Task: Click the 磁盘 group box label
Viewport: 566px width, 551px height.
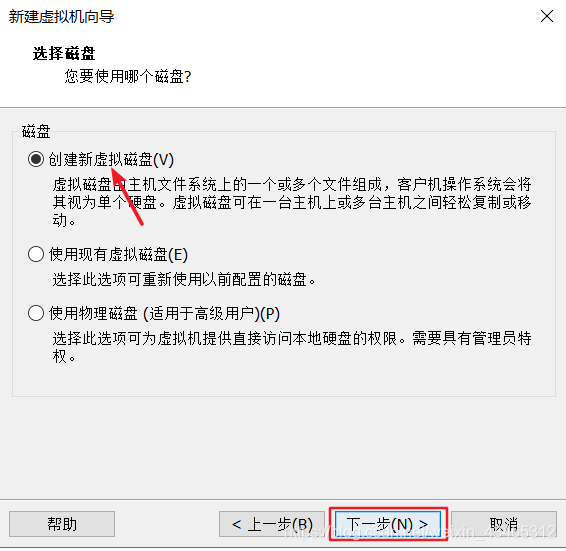Action: (36, 131)
